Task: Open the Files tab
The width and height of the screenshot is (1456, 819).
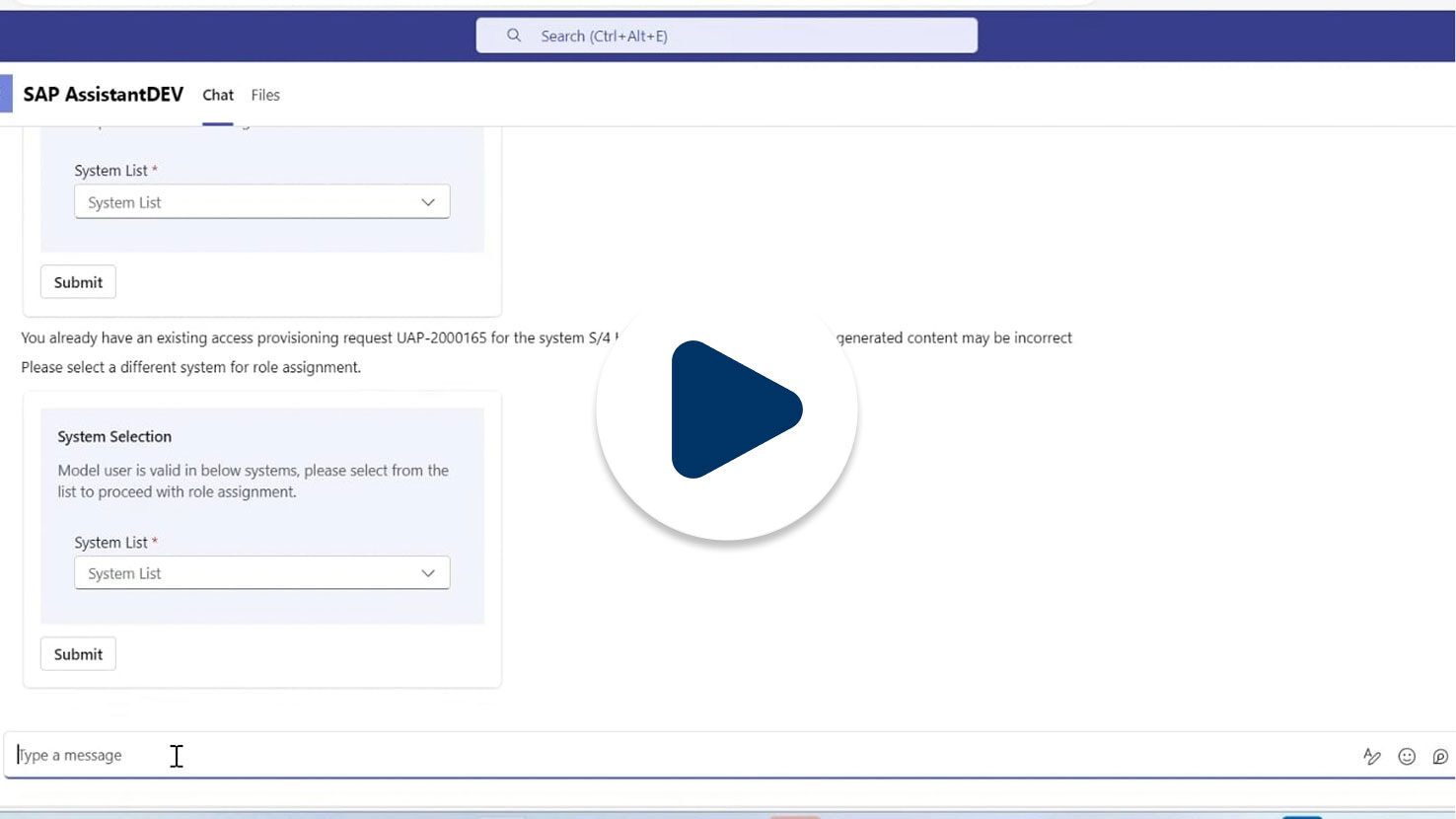Action: (x=265, y=95)
